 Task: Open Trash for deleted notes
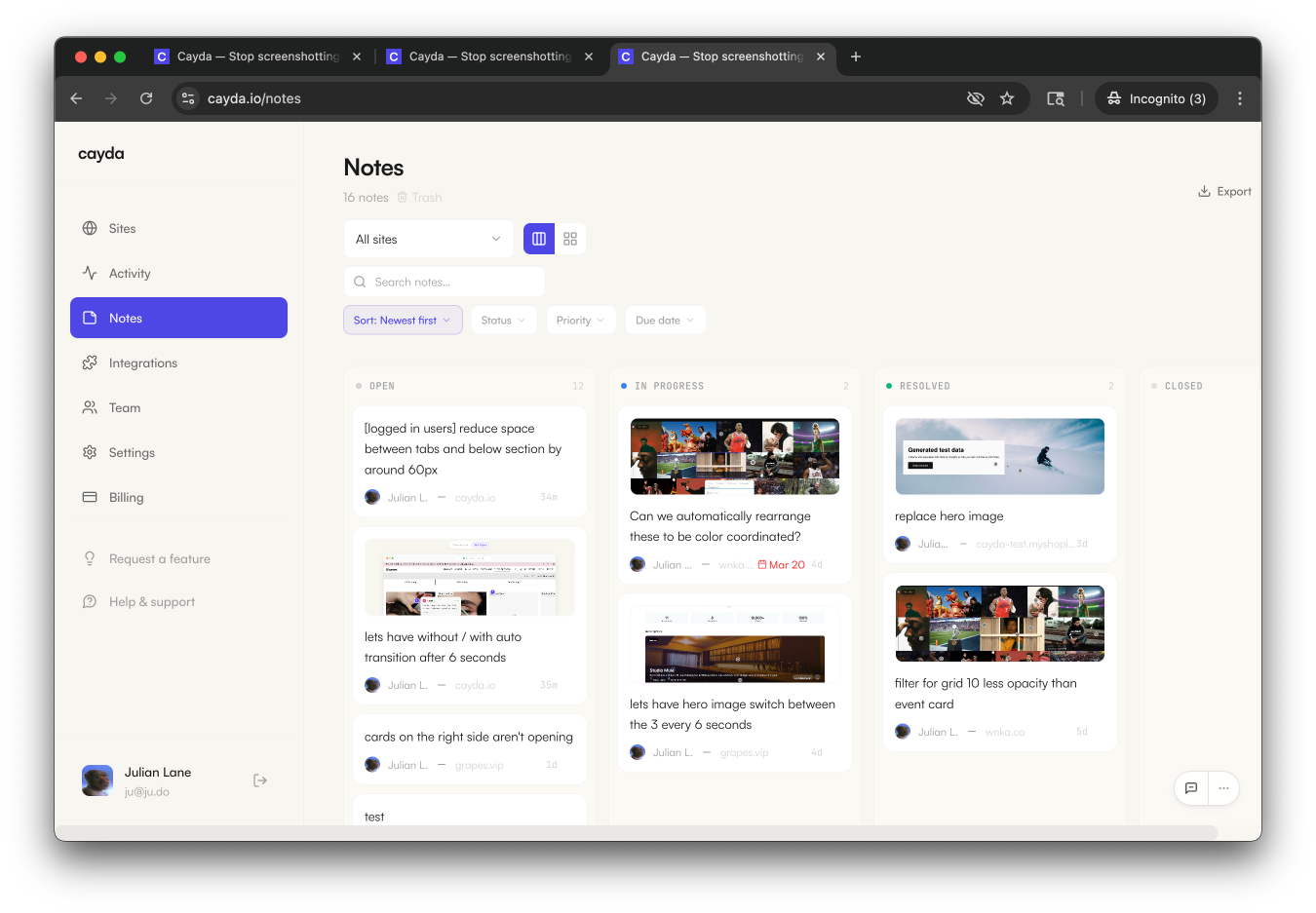(419, 198)
